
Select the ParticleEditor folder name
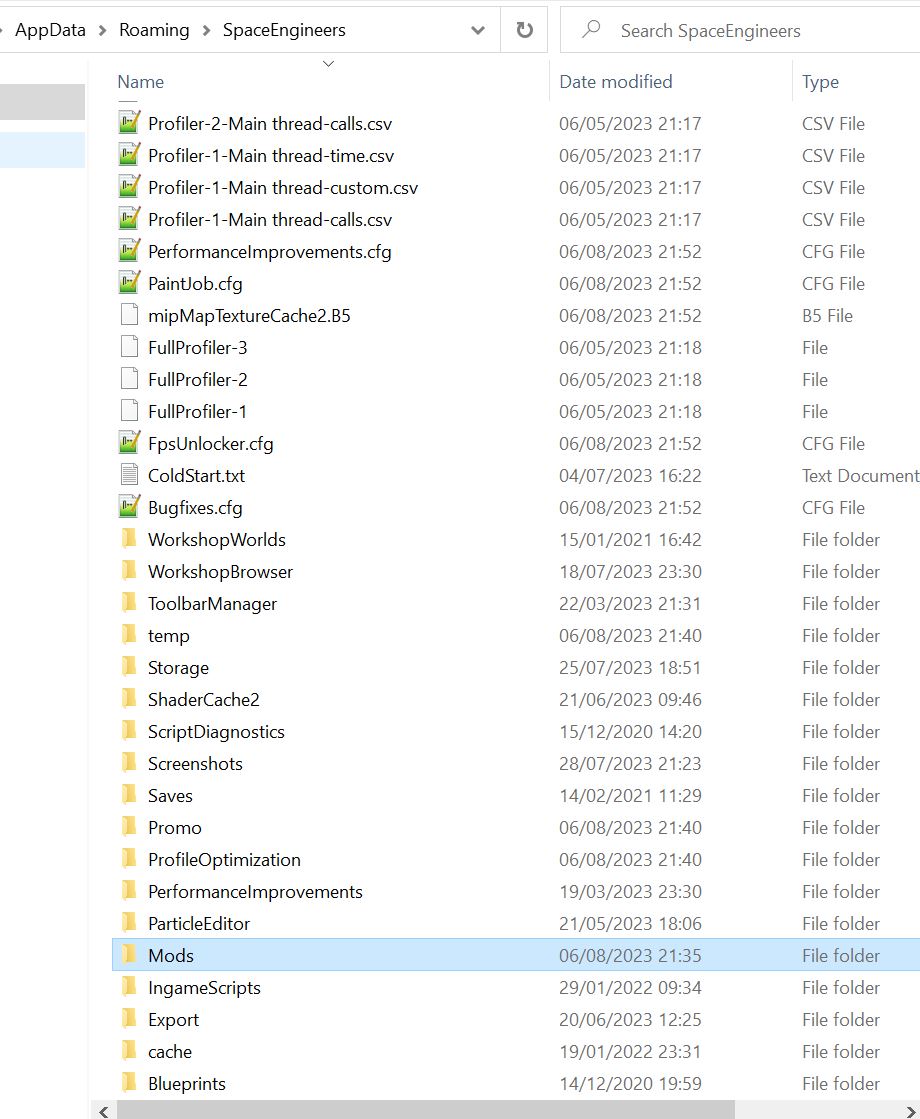(198, 923)
